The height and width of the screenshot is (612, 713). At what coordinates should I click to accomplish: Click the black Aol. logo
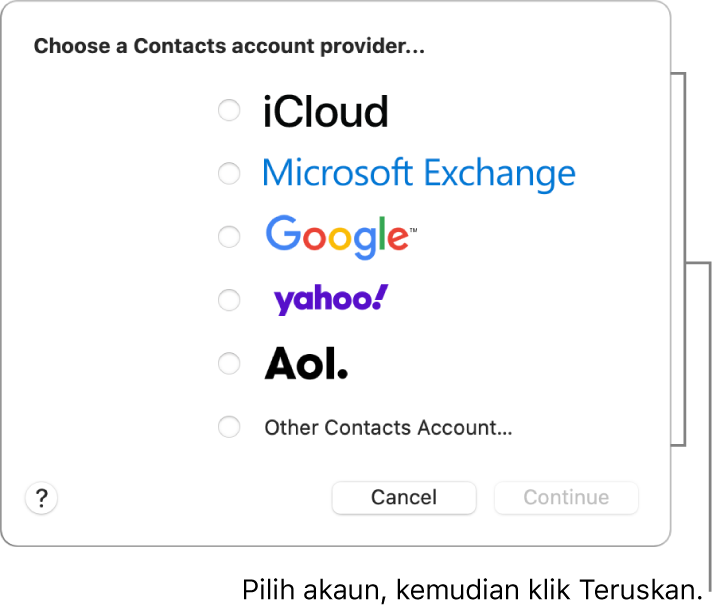306,364
